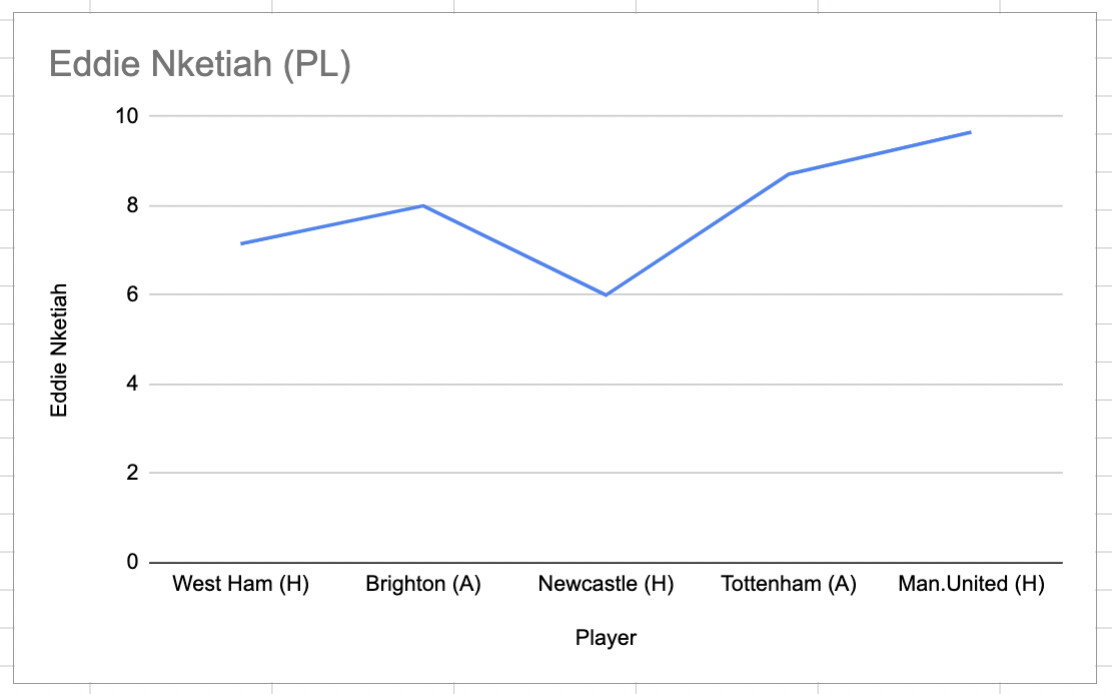The width and height of the screenshot is (1112, 694).
Task: Click the 10 label on vertical axis
Action: click(x=126, y=116)
